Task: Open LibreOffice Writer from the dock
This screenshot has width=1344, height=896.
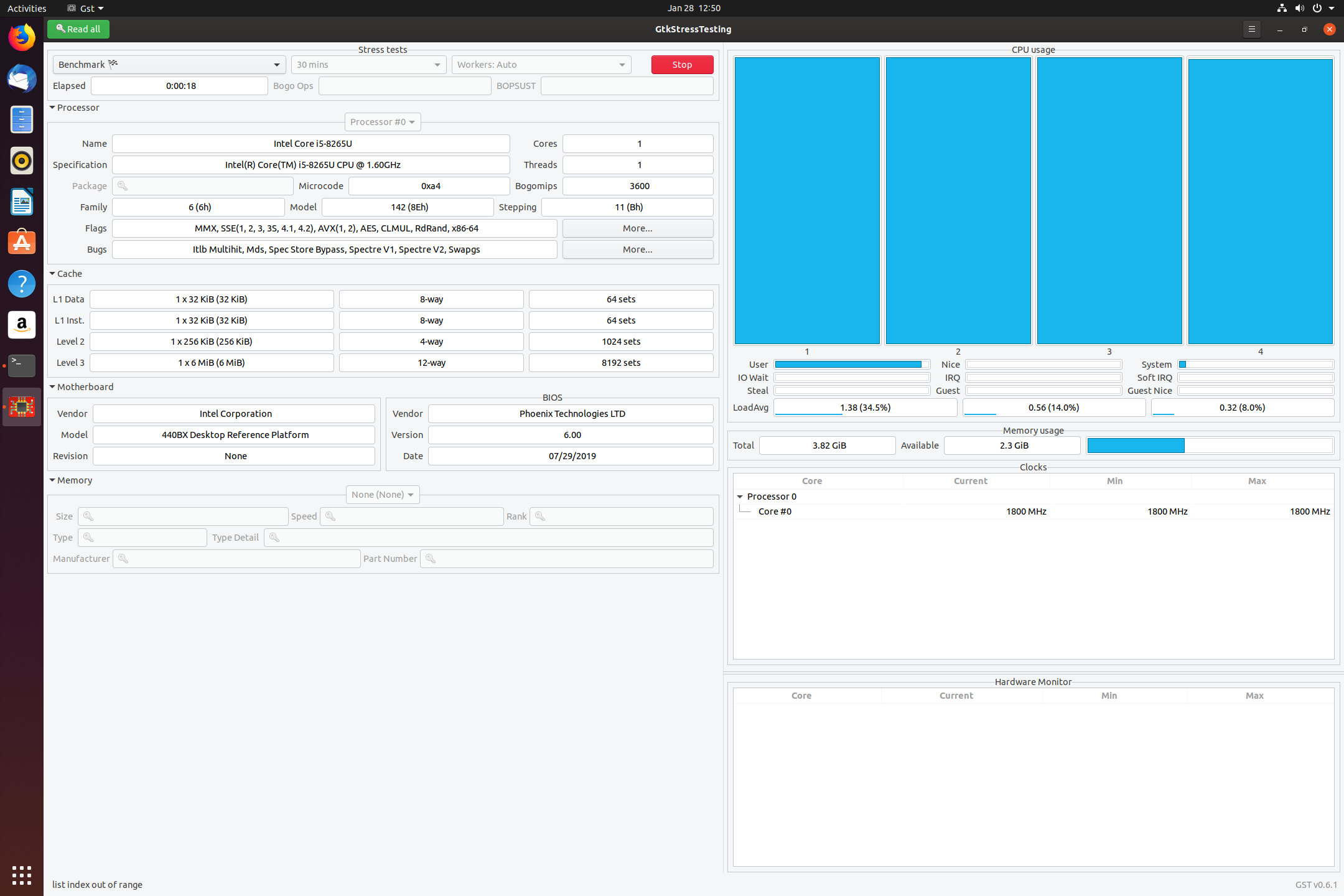Action: (x=22, y=202)
